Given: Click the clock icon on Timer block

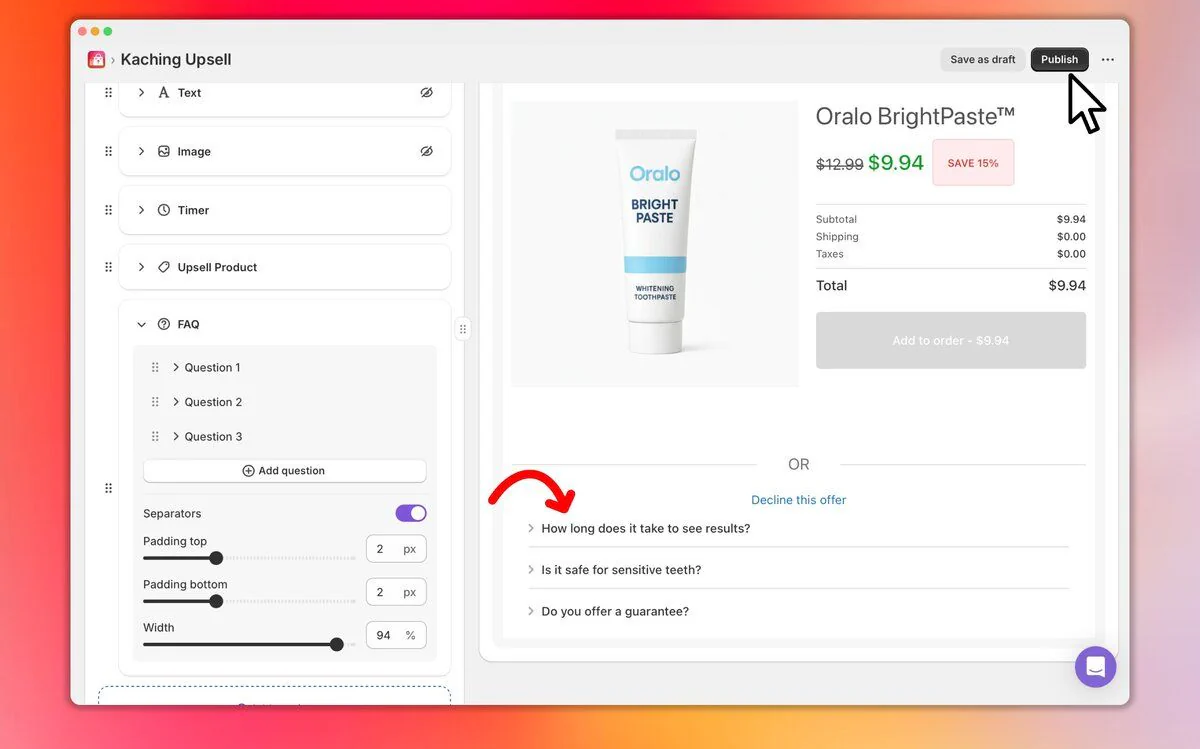Looking at the screenshot, I should pyautogui.click(x=164, y=210).
